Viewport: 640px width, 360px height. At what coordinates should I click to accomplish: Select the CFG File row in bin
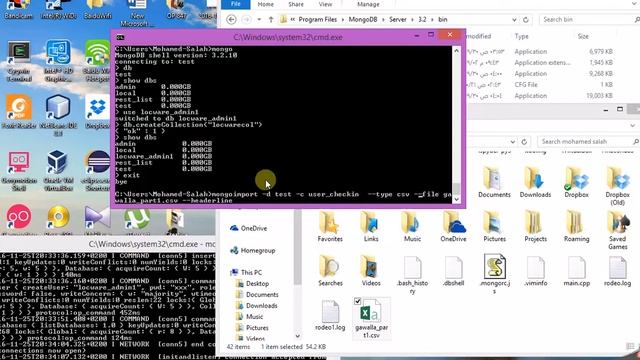(x=540, y=84)
